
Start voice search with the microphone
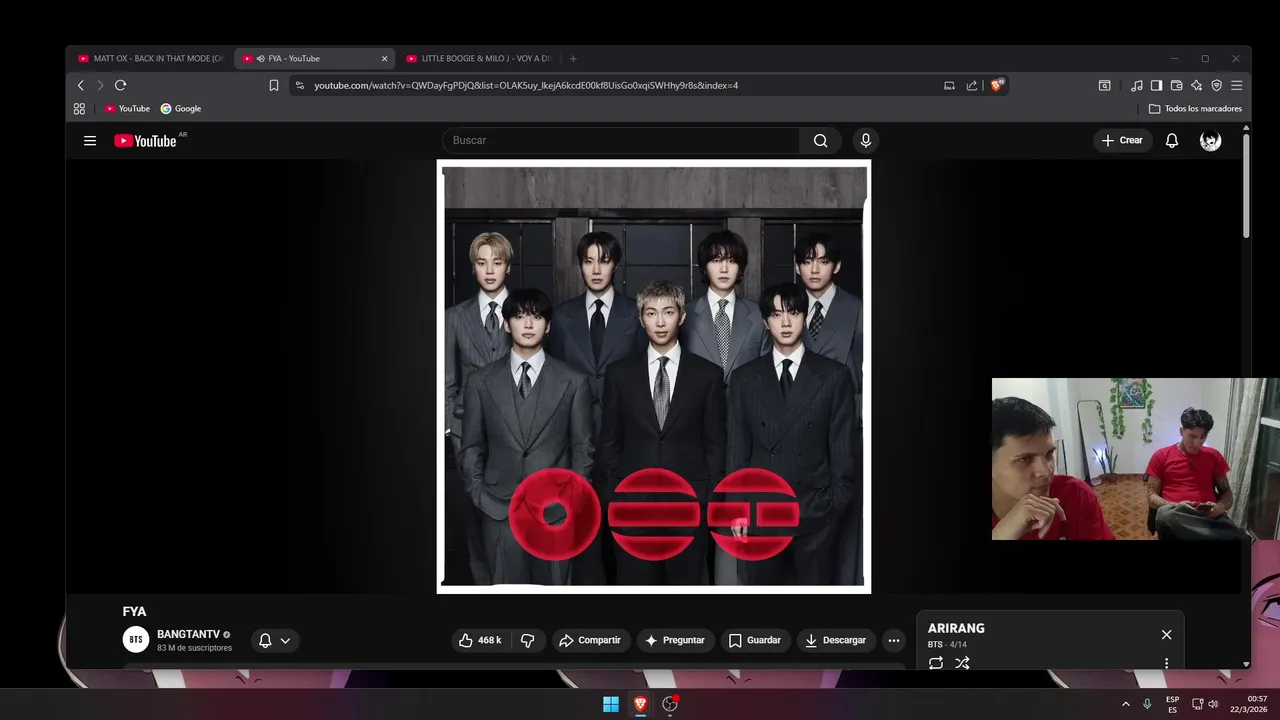click(866, 141)
